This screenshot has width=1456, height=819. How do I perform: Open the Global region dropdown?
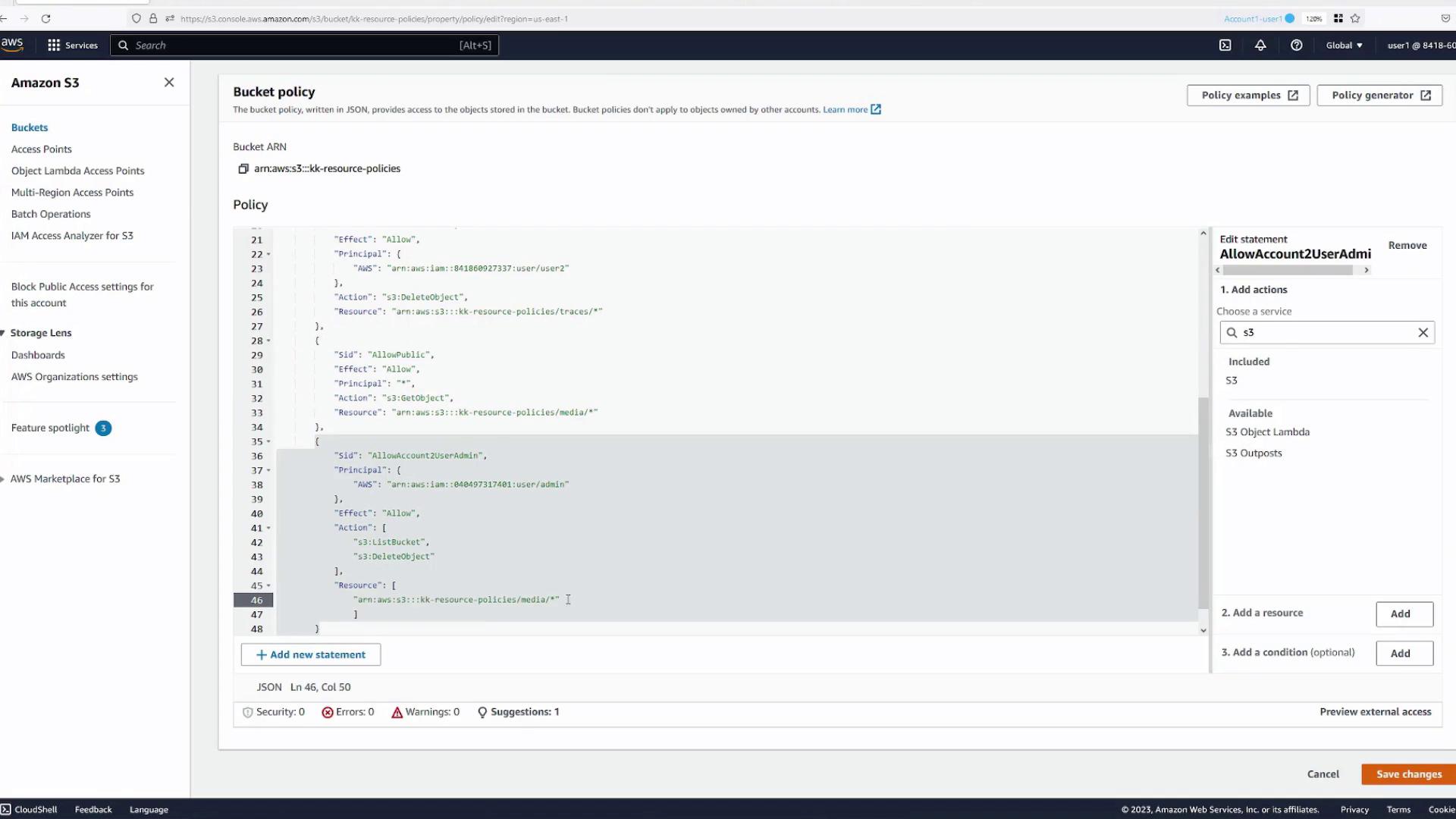tap(1344, 45)
